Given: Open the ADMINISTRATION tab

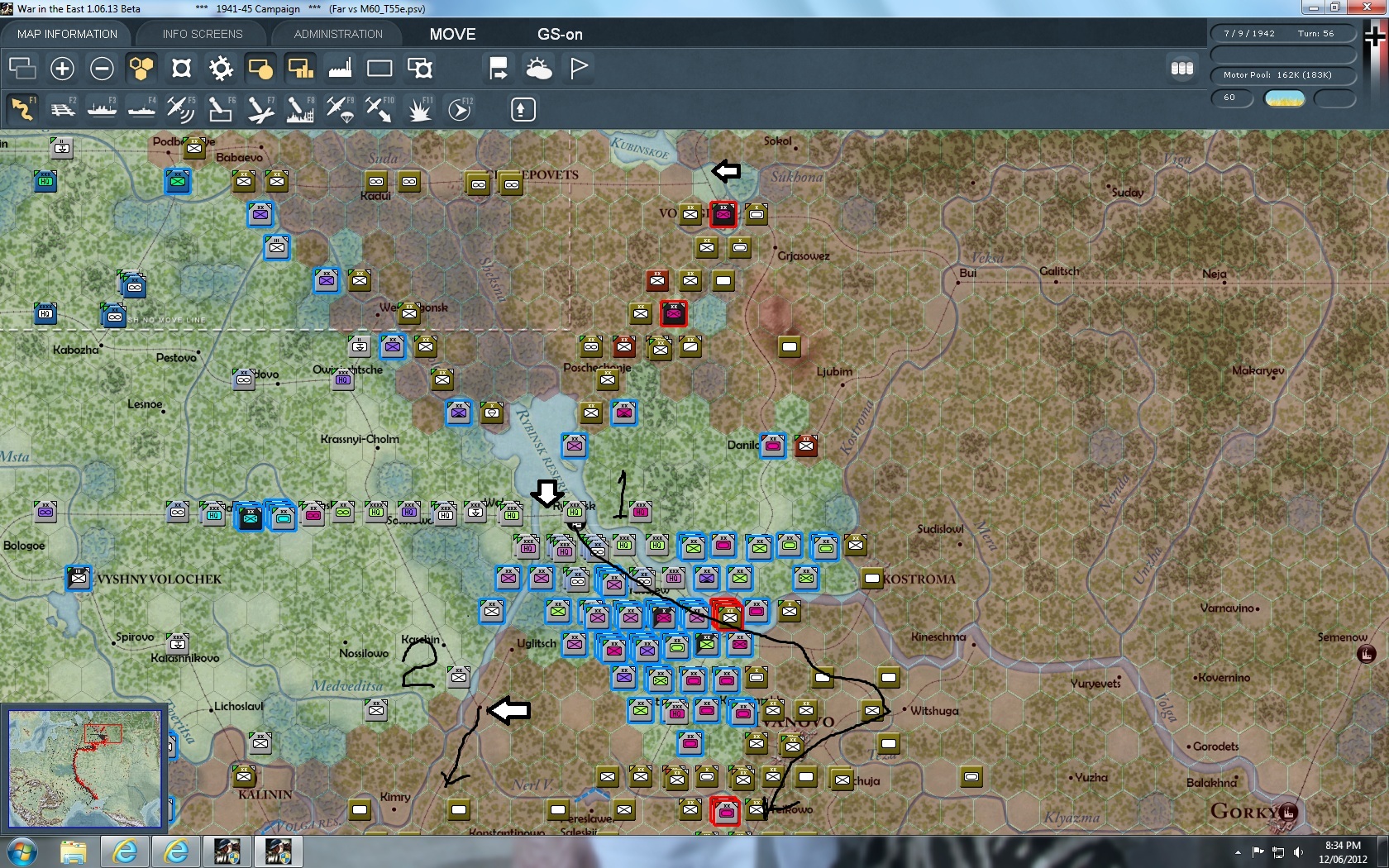Looking at the screenshot, I should [x=338, y=34].
